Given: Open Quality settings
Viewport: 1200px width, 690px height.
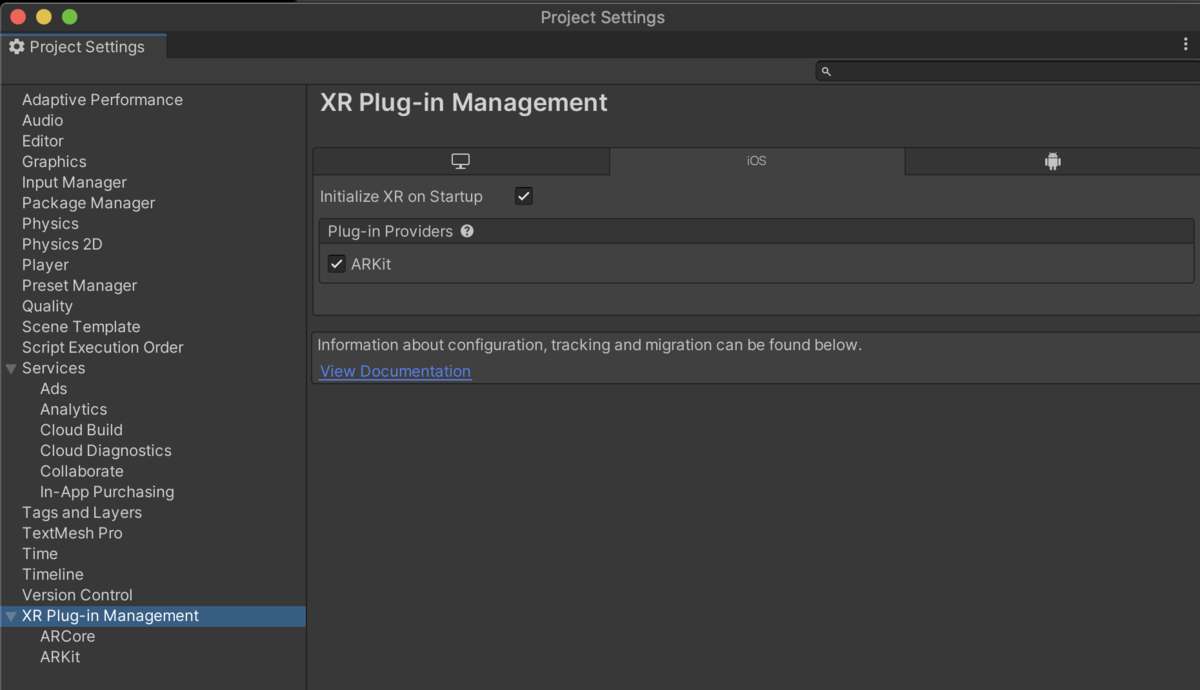Looking at the screenshot, I should [47, 306].
